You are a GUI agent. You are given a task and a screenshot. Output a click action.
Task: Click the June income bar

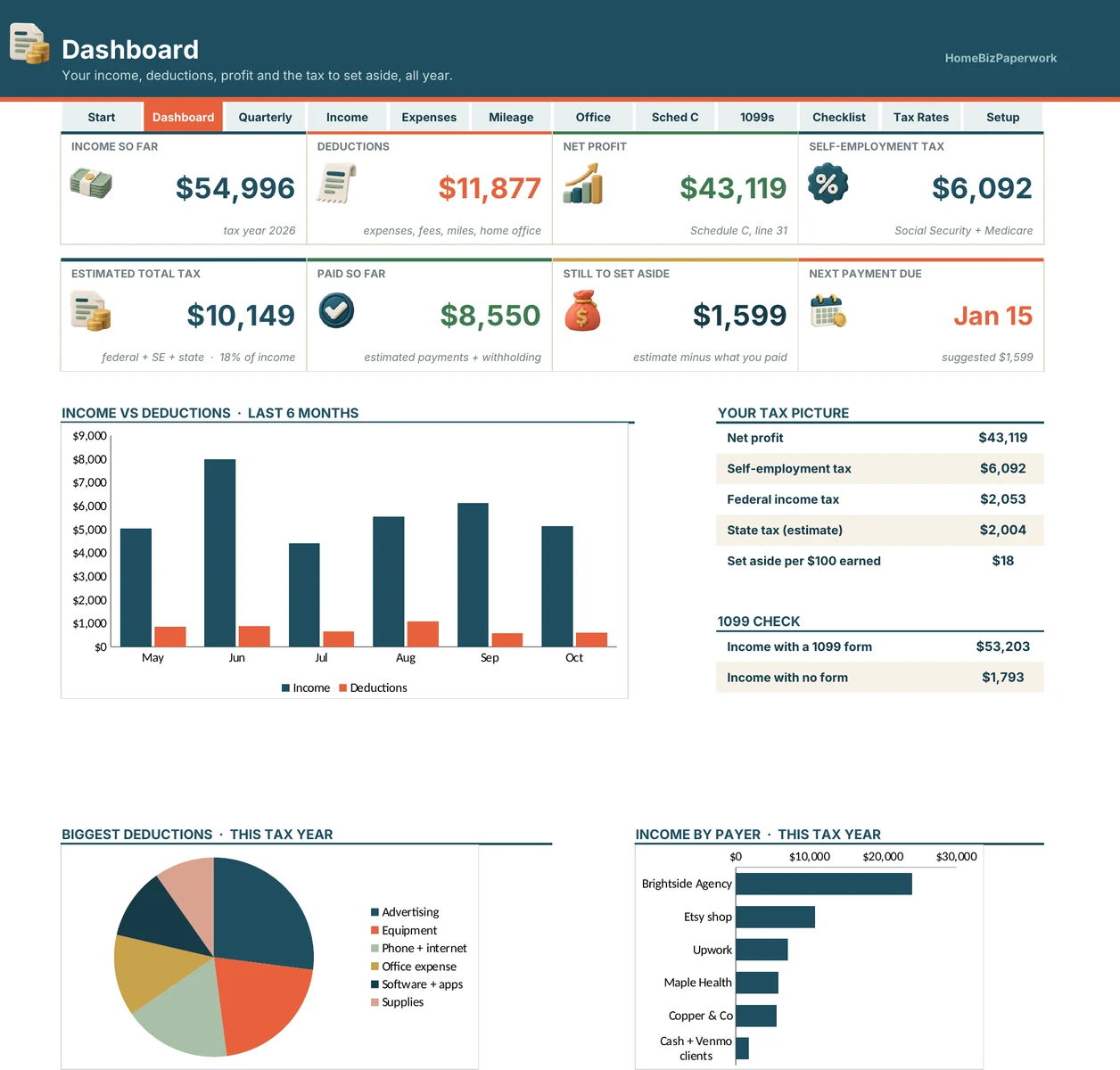coord(220,553)
